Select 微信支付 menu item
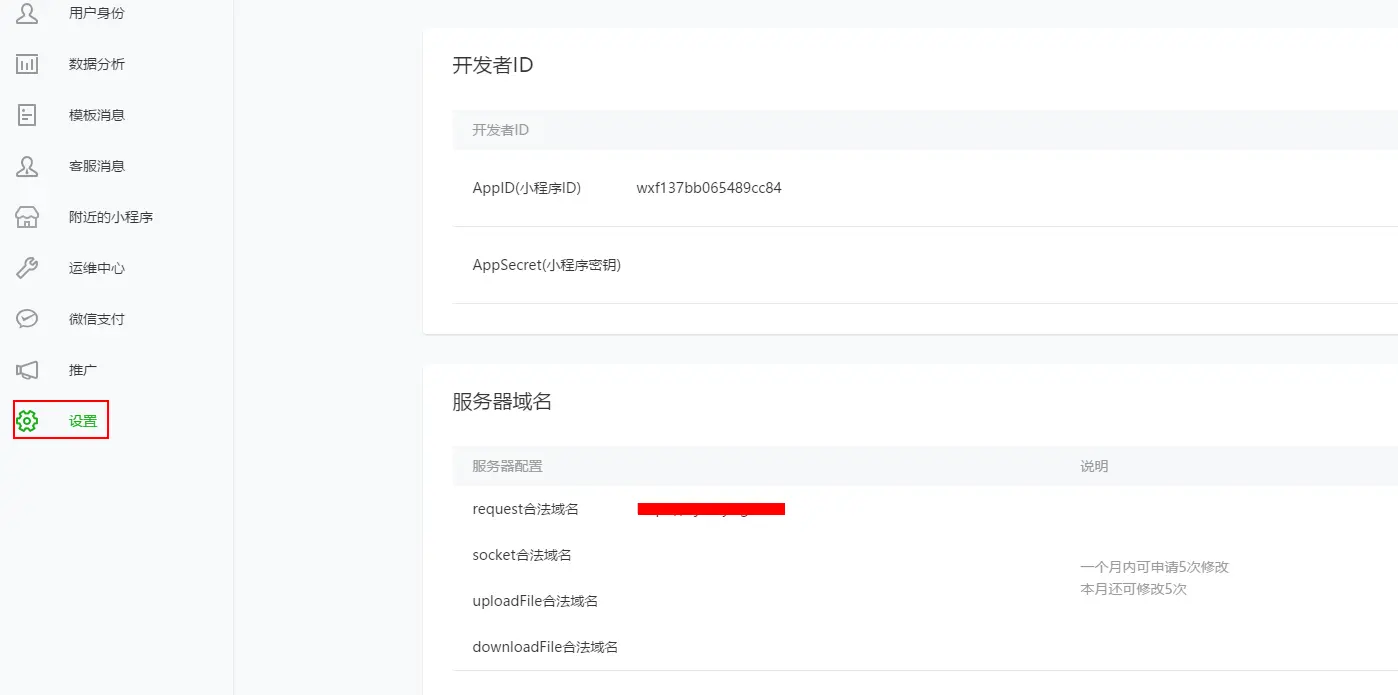Image resolution: width=1398 pixels, height=695 pixels. [x=97, y=319]
